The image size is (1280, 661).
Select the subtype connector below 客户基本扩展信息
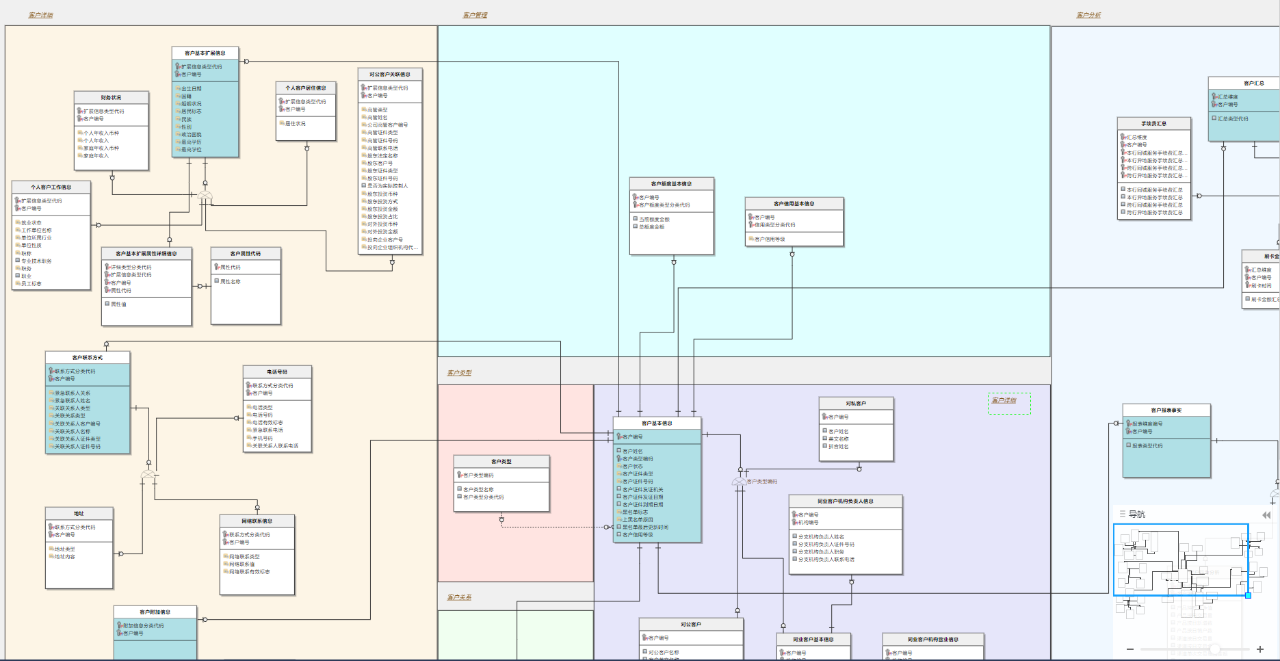(205, 197)
